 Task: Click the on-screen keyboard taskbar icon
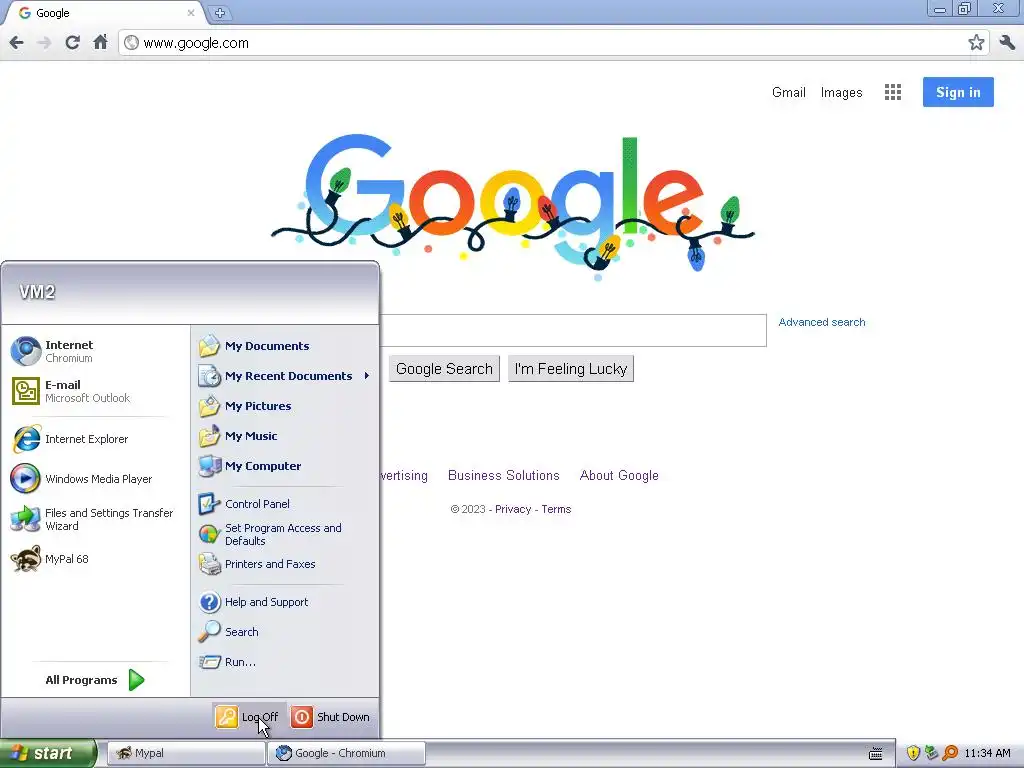click(876, 754)
